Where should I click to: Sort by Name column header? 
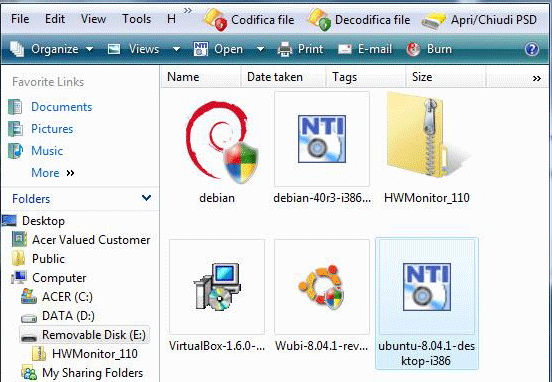[x=201, y=77]
